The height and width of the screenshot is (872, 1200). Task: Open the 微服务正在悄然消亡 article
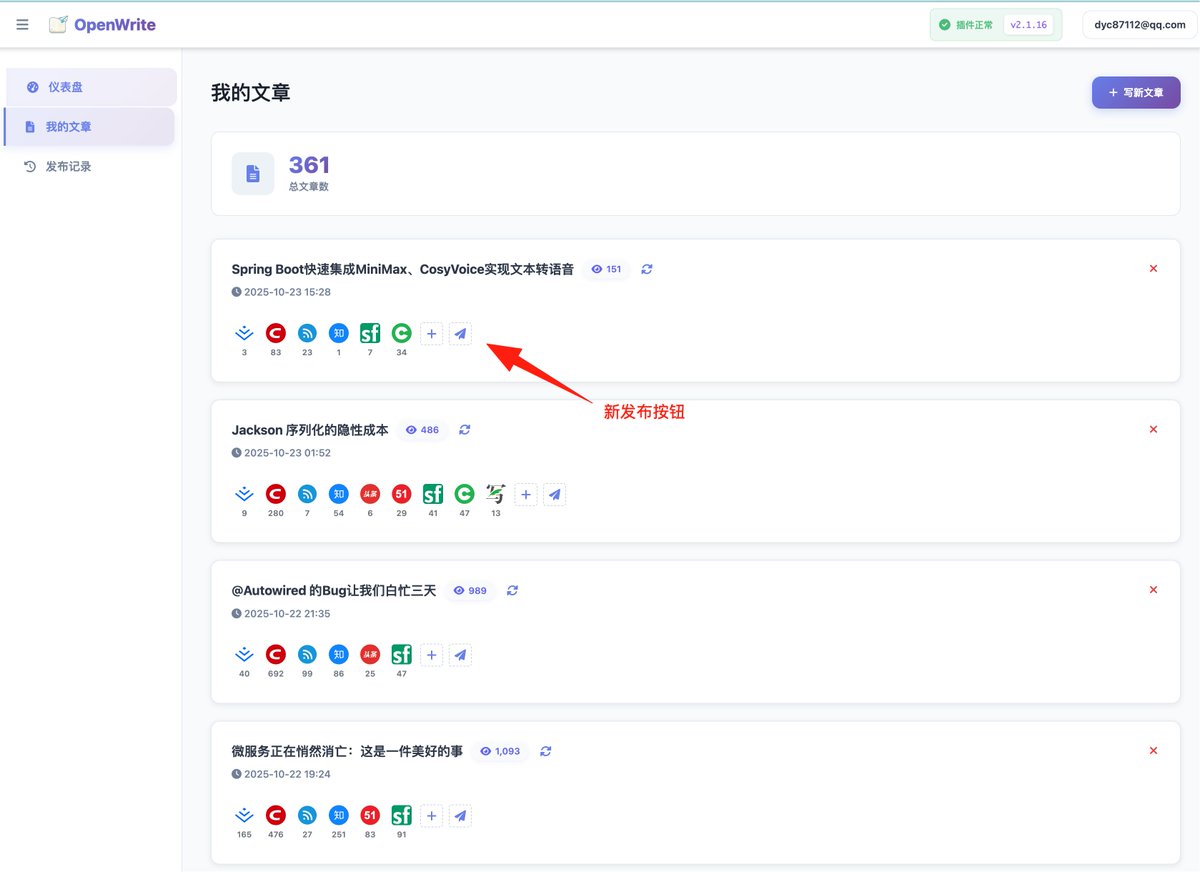coord(347,751)
